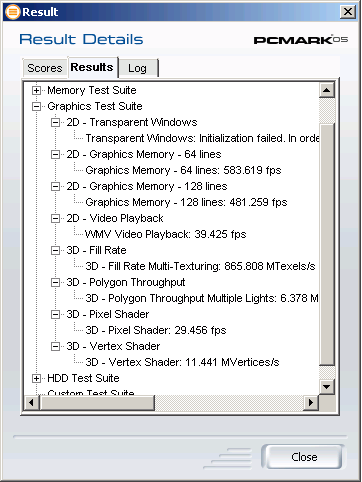Collapse the Graphics Test Suite node
Screen dimensions: 362x482
point(36,106)
